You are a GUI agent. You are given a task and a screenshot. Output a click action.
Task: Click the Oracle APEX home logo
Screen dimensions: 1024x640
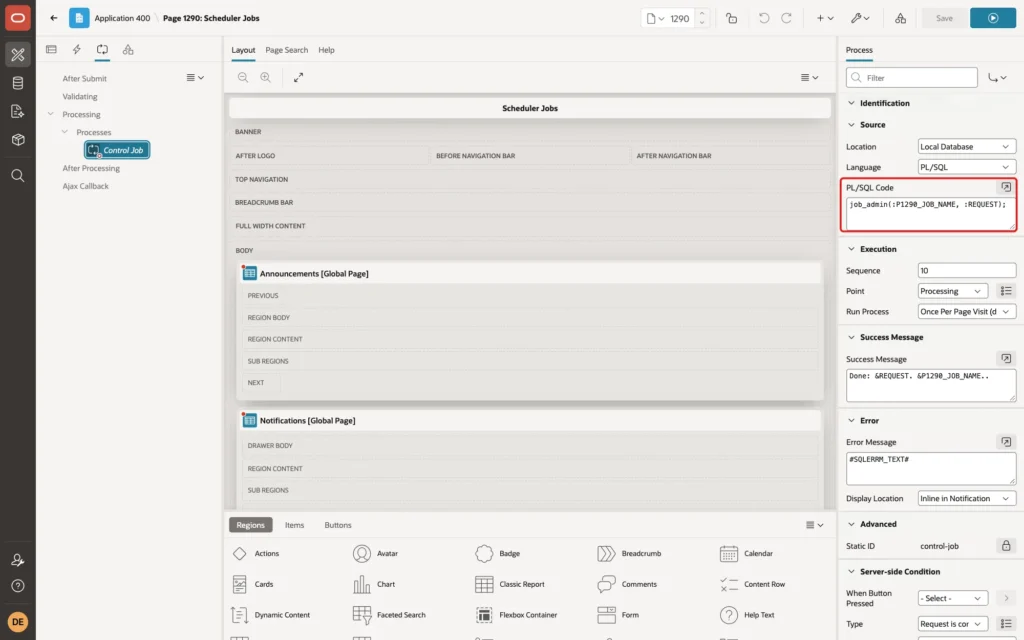pyautogui.click(x=18, y=18)
